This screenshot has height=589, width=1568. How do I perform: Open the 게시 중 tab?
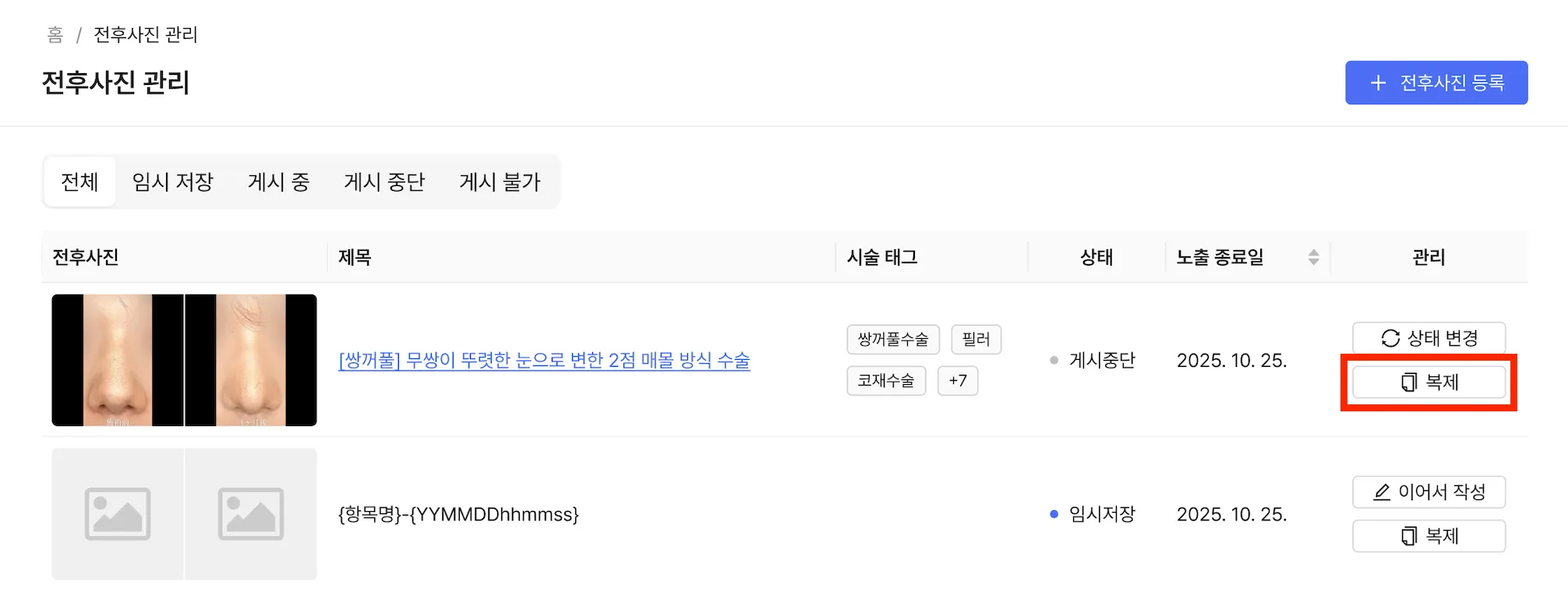coord(278,182)
